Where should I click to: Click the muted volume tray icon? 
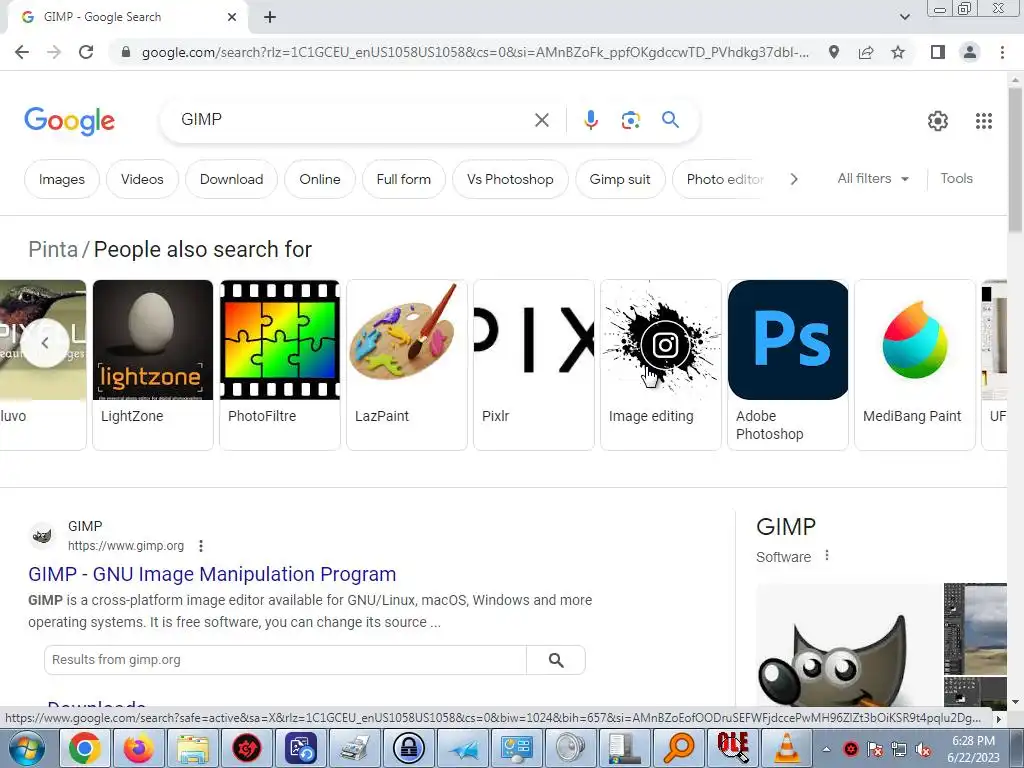point(923,750)
